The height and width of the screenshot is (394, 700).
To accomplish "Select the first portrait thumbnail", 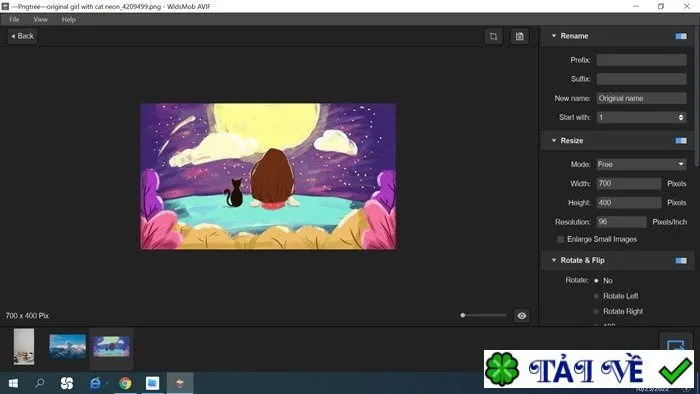I will click(24, 347).
